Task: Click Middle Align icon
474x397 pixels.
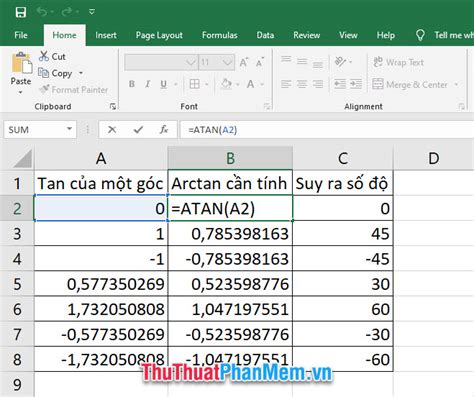Action: (302, 62)
